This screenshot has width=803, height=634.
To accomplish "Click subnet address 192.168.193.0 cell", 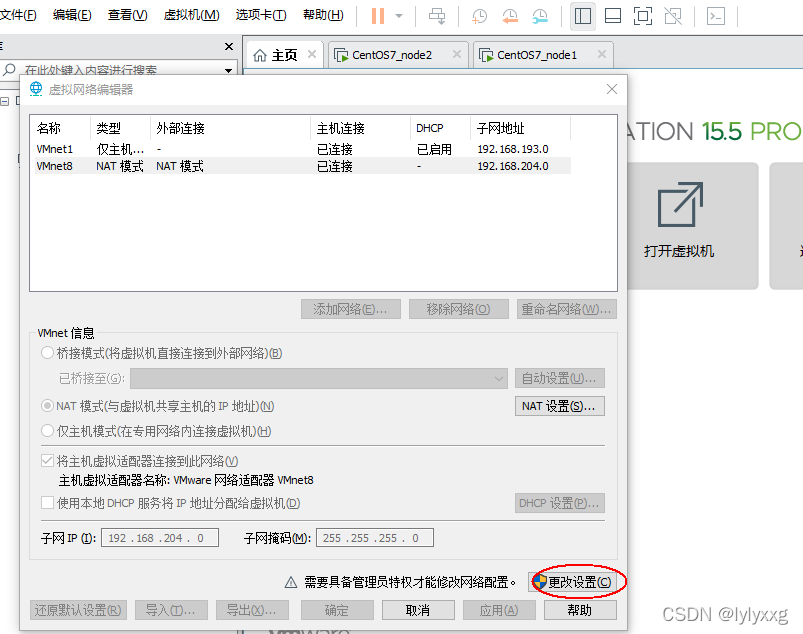I will tap(513, 149).
